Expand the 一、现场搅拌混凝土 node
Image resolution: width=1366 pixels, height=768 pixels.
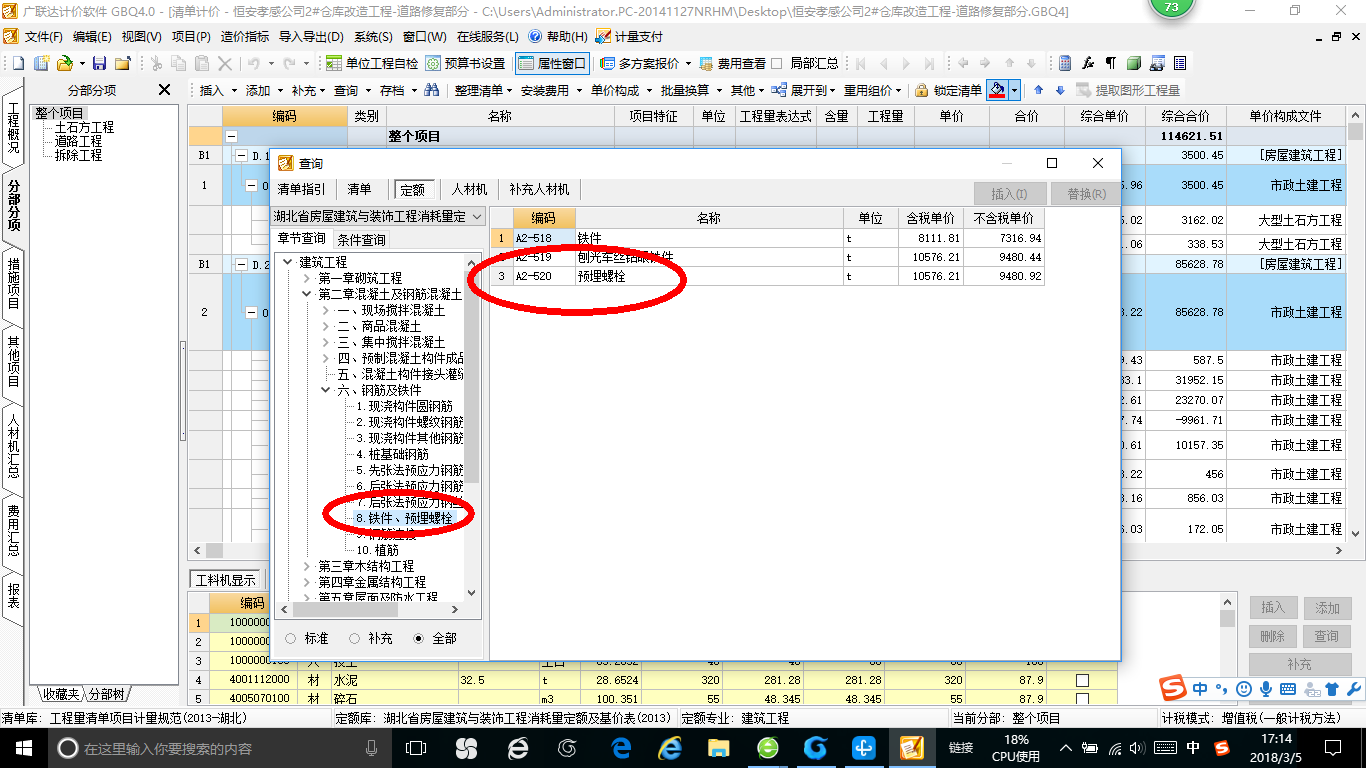[x=325, y=310]
